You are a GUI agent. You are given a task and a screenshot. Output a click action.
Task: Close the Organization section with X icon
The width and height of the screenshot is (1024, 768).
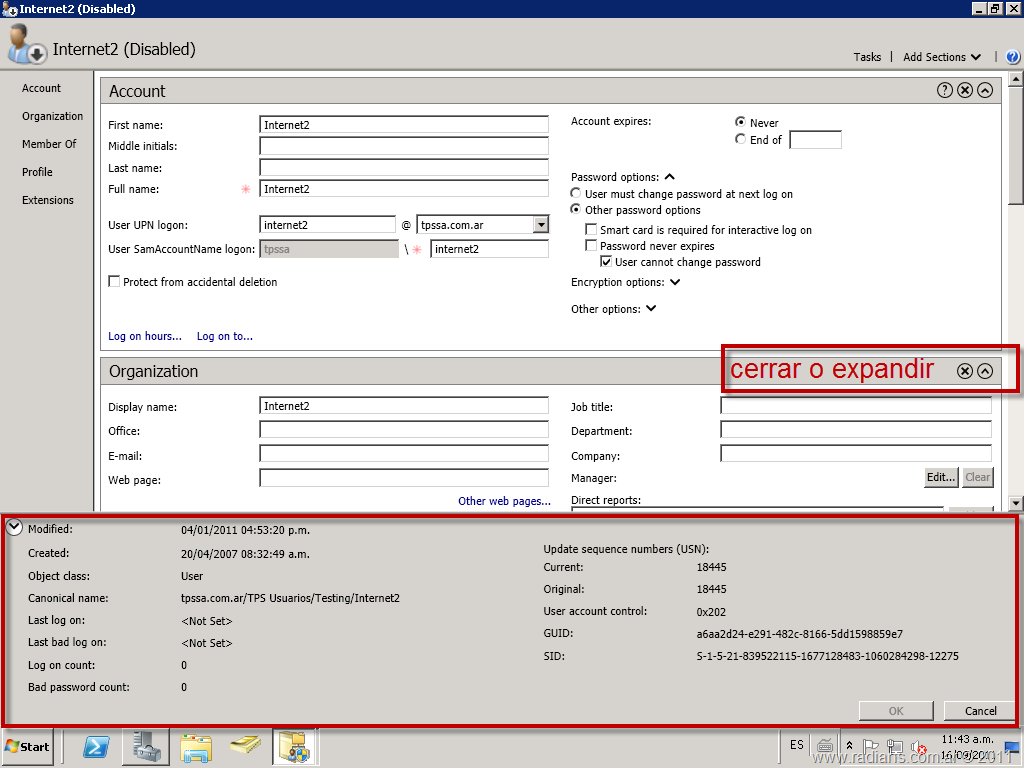click(x=965, y=371)
